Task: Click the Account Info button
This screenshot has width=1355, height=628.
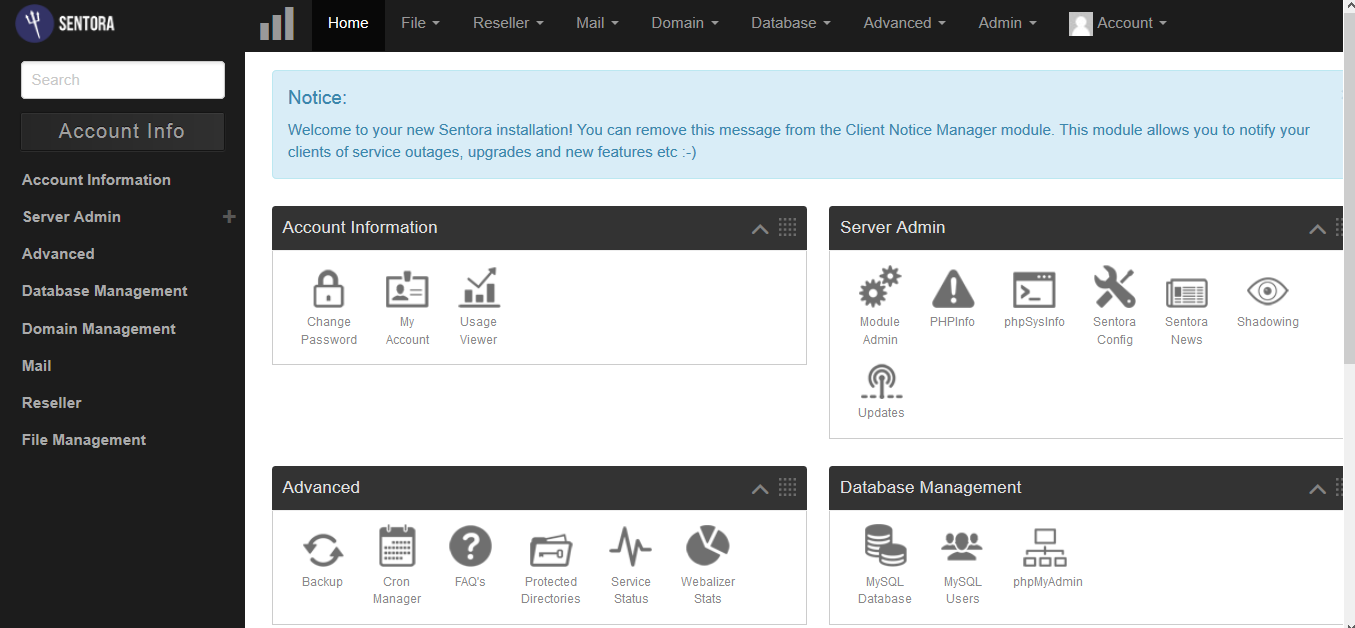Action: pyautogui.click(x=122, y=131)
